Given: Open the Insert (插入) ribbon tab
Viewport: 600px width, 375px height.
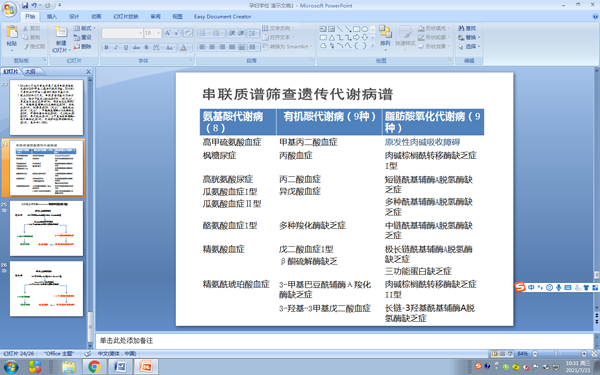Looking at the screenshot, I should (52, 16).
